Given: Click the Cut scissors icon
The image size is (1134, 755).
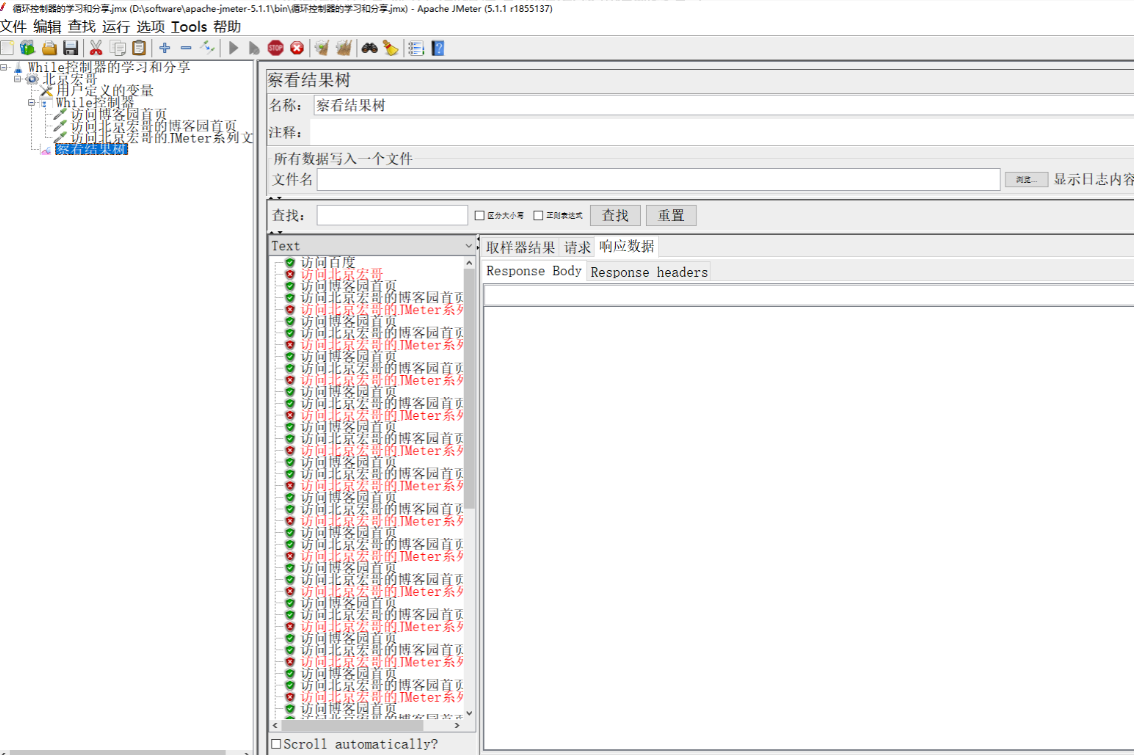Looking at the screenshot, I should click(x=95, y=48).
